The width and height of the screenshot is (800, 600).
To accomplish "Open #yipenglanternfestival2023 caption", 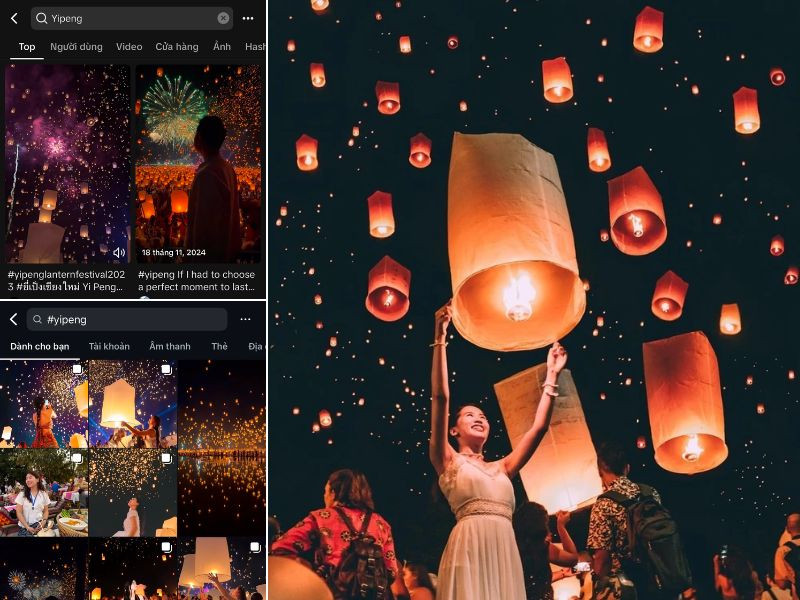I will (66, 281).
